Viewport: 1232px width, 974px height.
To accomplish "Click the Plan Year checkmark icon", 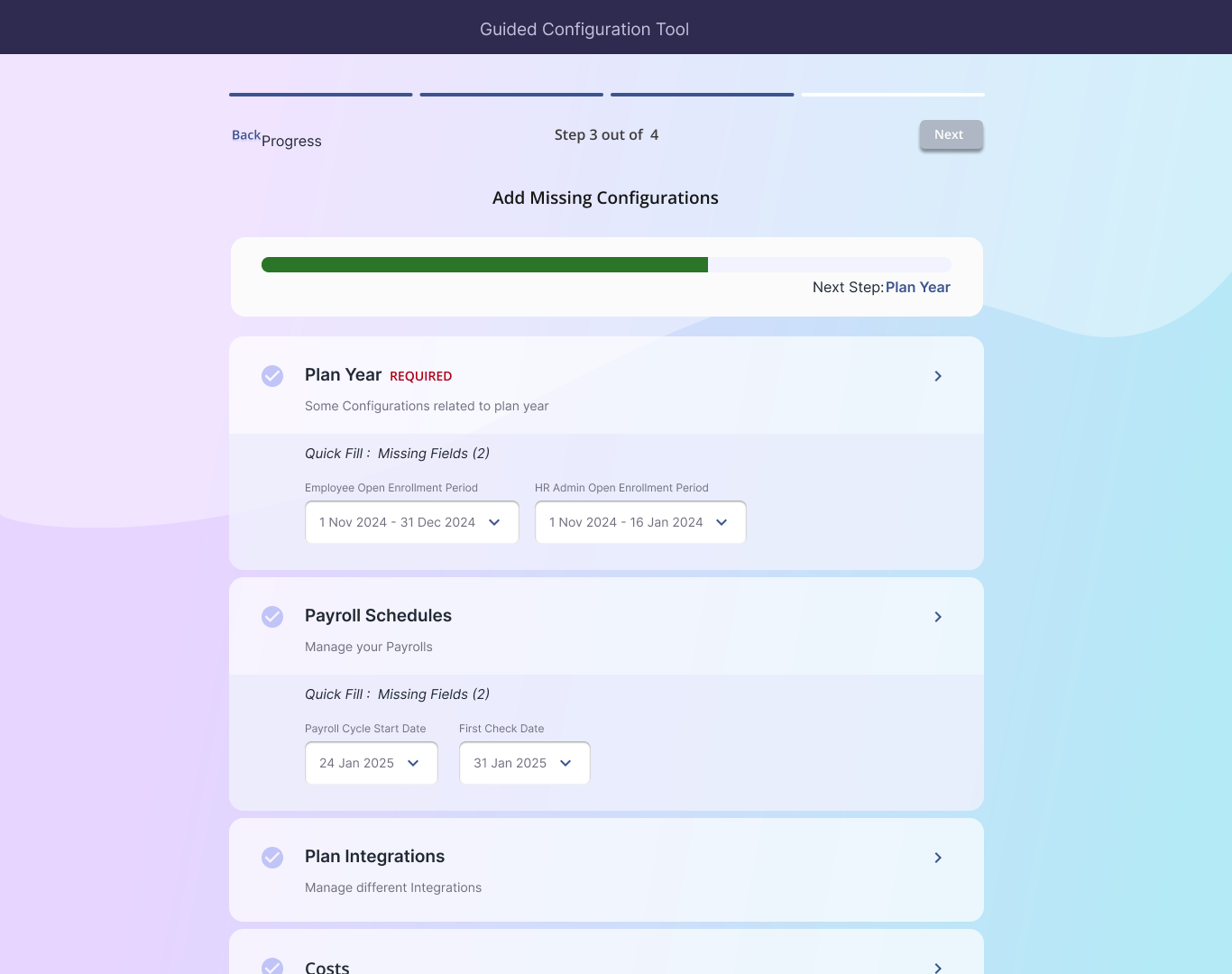I will (272, 376).
